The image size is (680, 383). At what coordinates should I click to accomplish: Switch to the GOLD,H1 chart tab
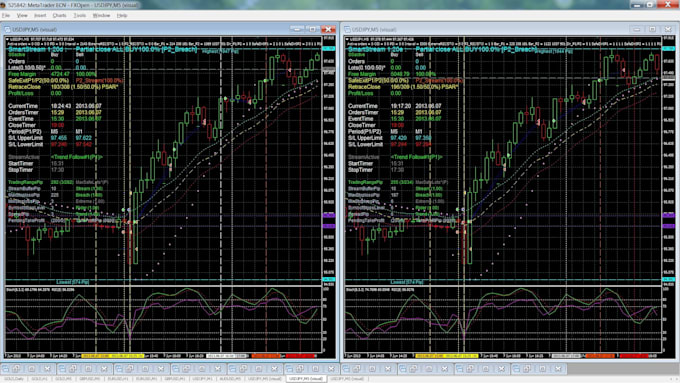click(39, 379)
